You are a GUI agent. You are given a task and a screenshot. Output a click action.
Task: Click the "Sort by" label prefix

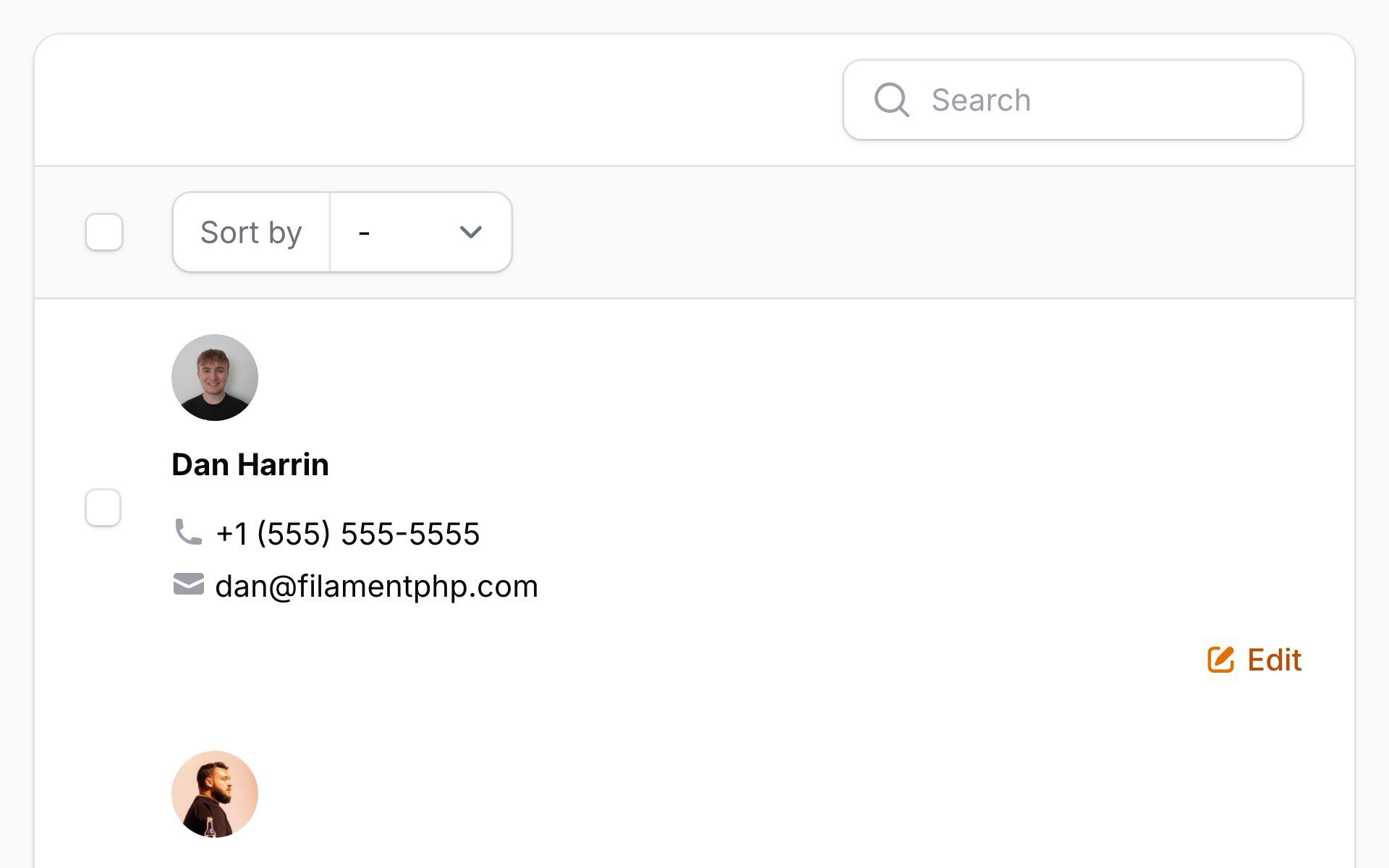coord(251,232)
